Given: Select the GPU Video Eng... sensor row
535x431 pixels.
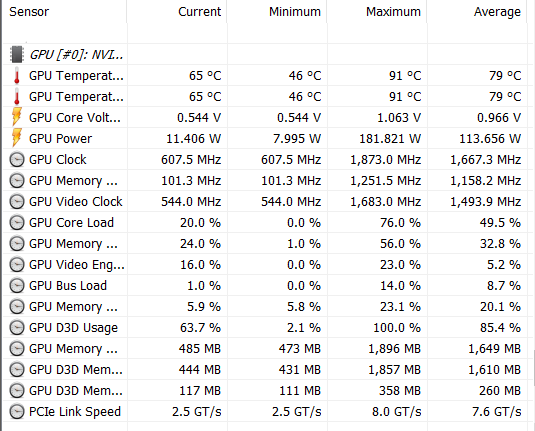Looking at the screenshot, I should [x=266, y=264].
